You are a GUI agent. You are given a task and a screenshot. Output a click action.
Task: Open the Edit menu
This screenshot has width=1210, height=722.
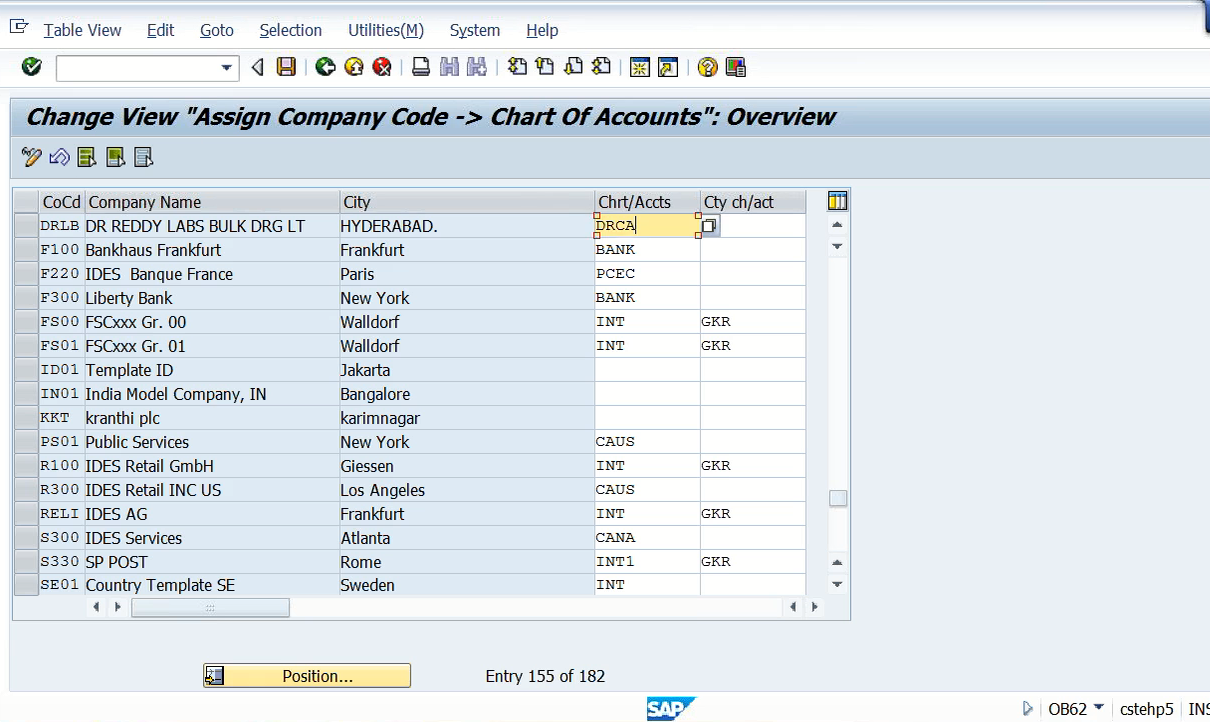pos(161,30)
